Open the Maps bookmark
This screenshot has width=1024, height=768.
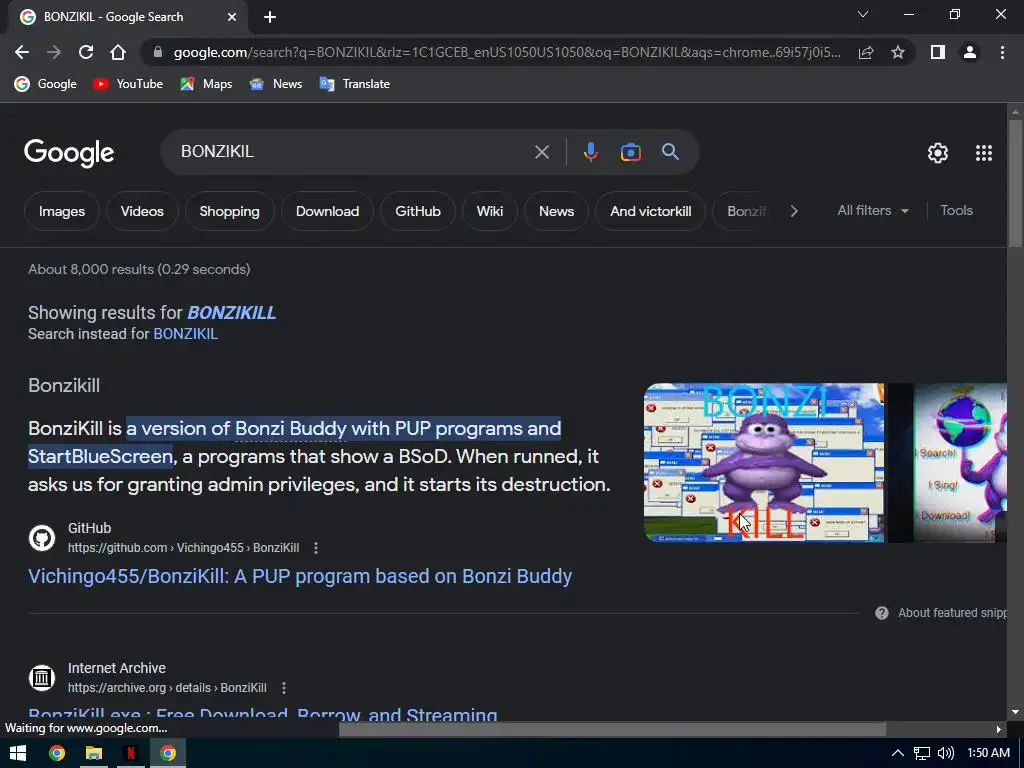click(x=206, y=84)
